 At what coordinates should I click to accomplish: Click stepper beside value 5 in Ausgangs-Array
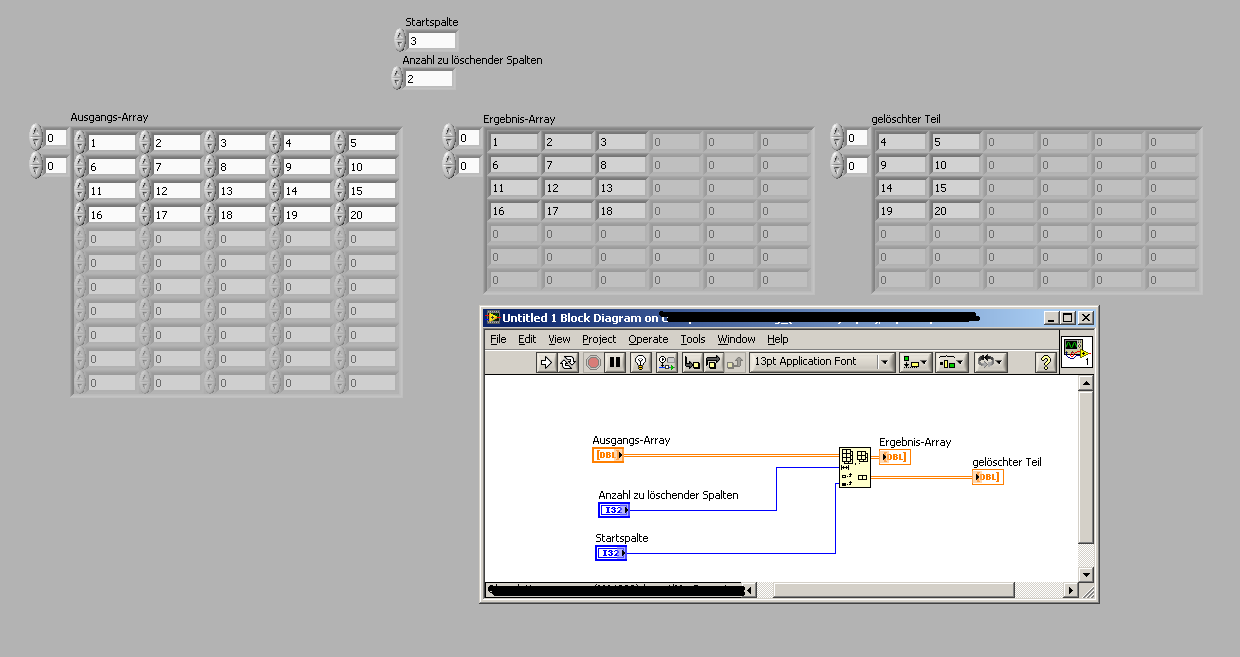click(339, 143)
